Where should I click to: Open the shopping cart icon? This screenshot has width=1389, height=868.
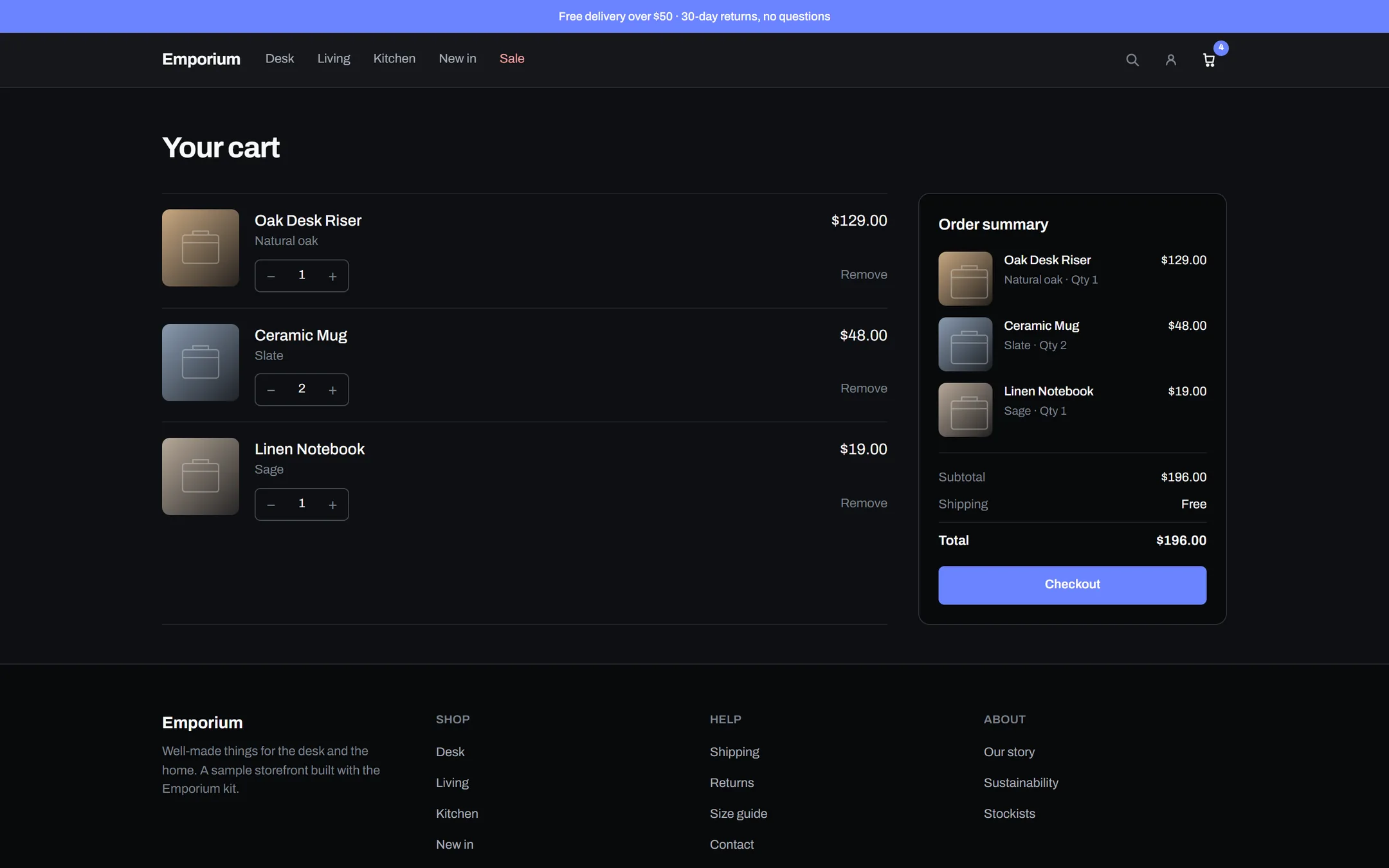pyautogui.click(x=1210, y=60)
